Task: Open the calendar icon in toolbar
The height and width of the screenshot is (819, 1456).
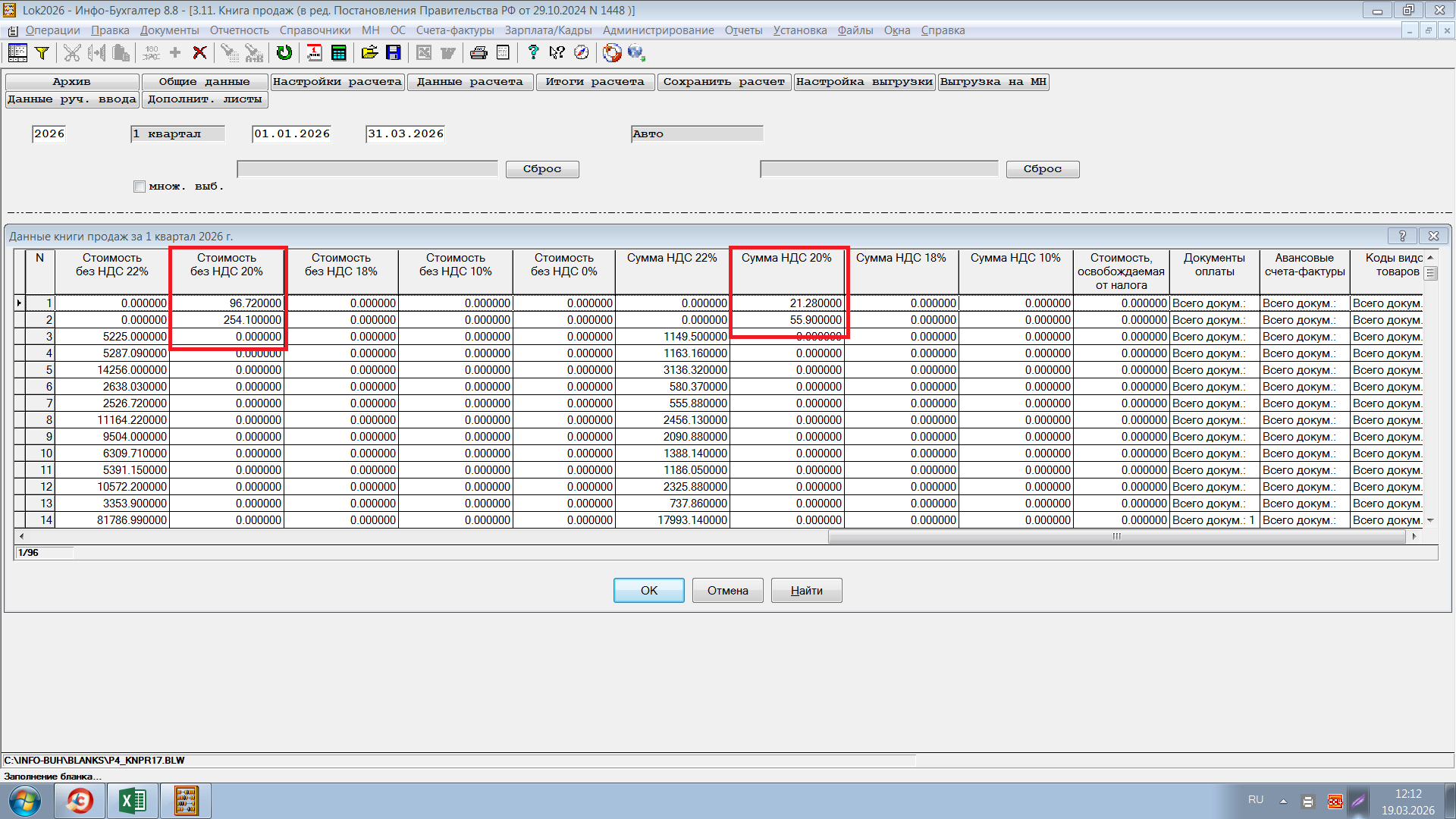Action: 314,52
